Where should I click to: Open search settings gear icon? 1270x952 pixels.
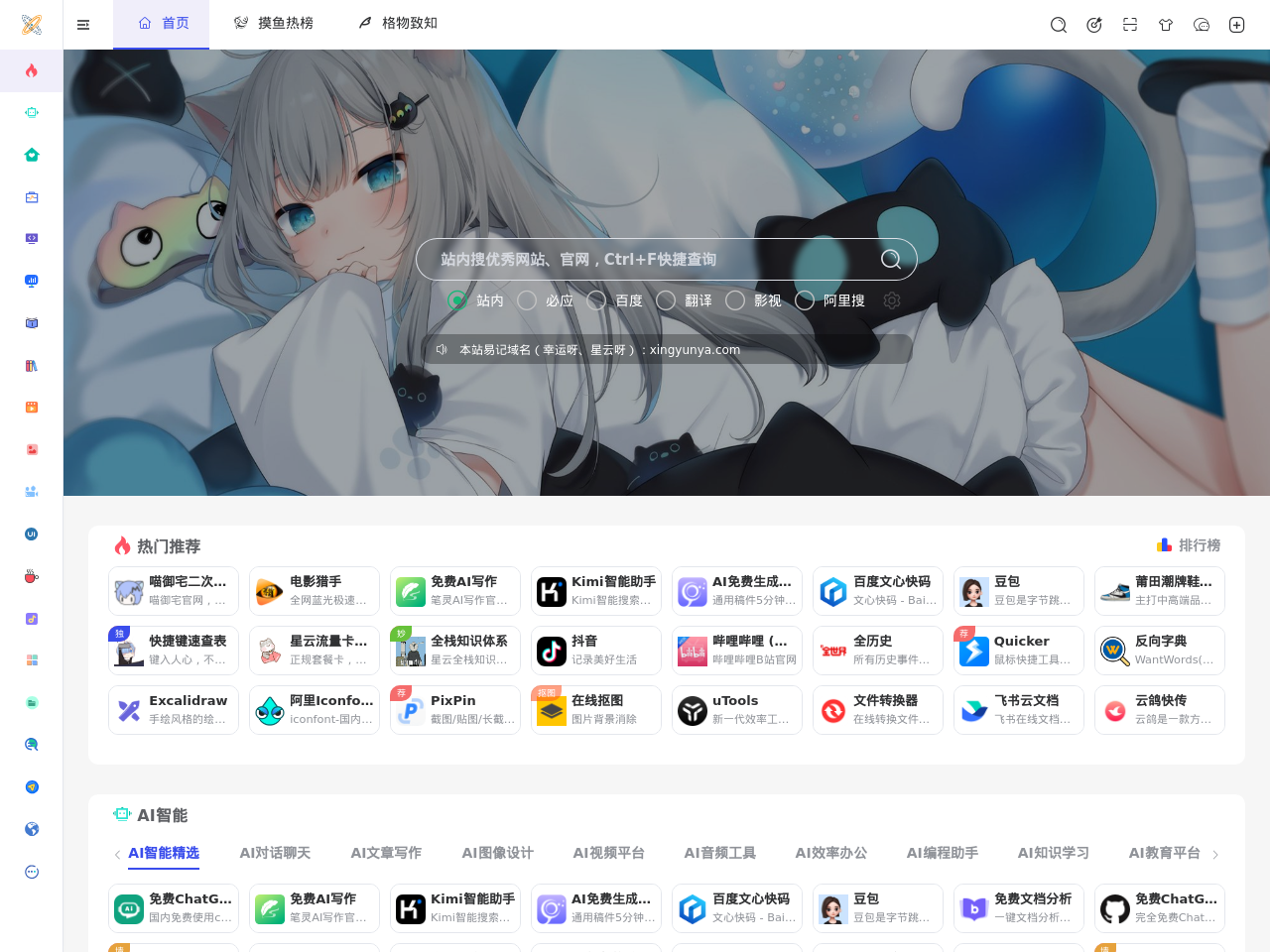click(892, 300)
